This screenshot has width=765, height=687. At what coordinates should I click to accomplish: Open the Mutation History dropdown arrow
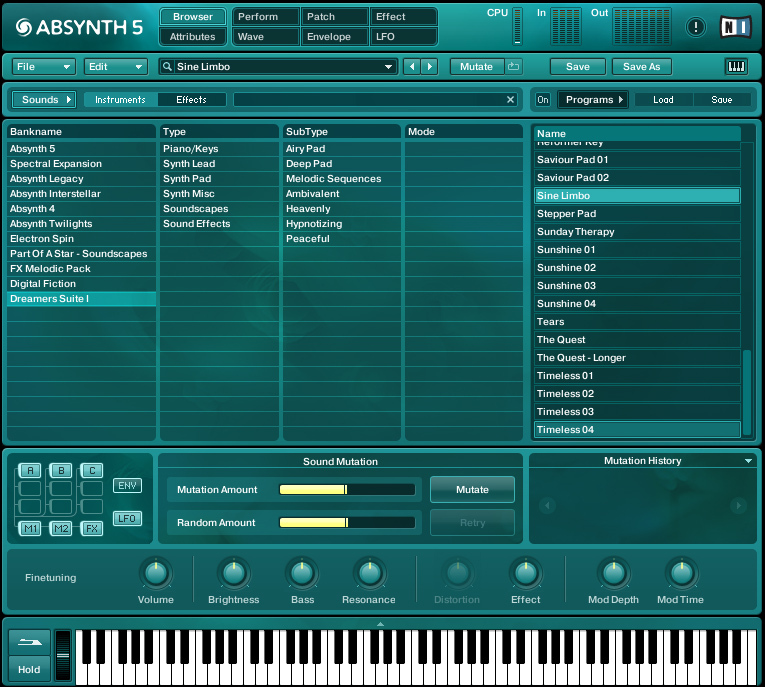click(748, 461)
